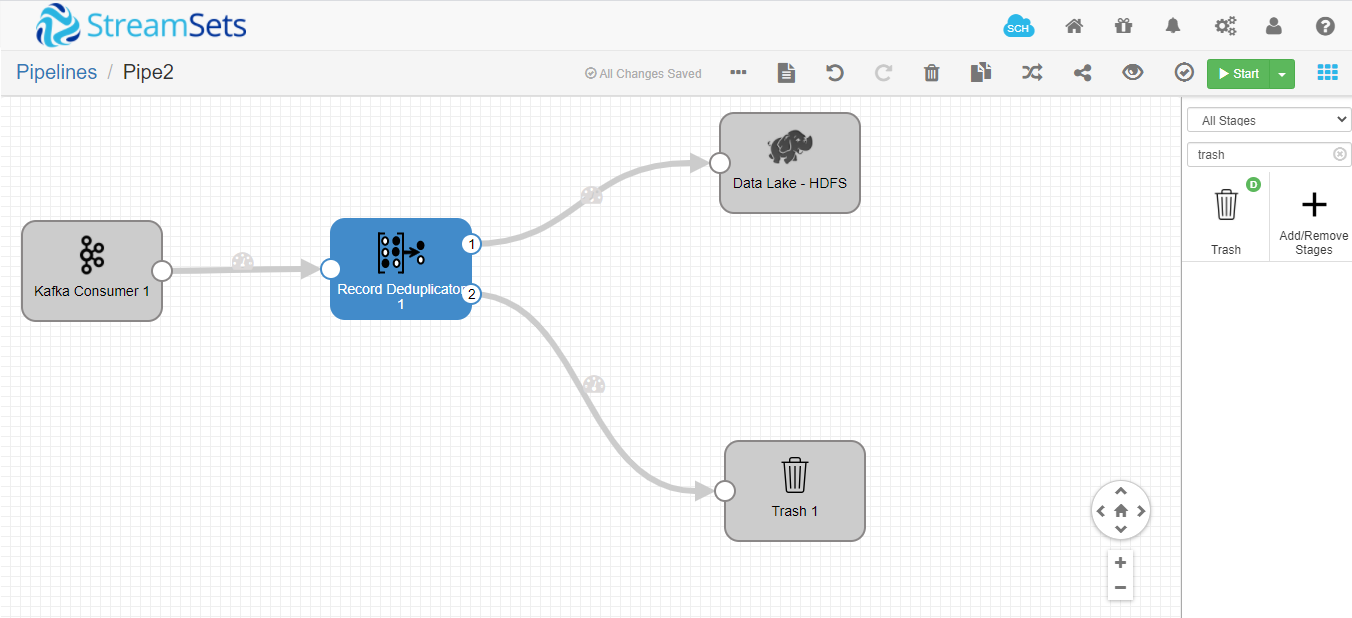The width and height of the screenshot is (1352, 618).
Task: Click the stream icon toward Data Lake - HDFS
Action: [x=592, y=195]
